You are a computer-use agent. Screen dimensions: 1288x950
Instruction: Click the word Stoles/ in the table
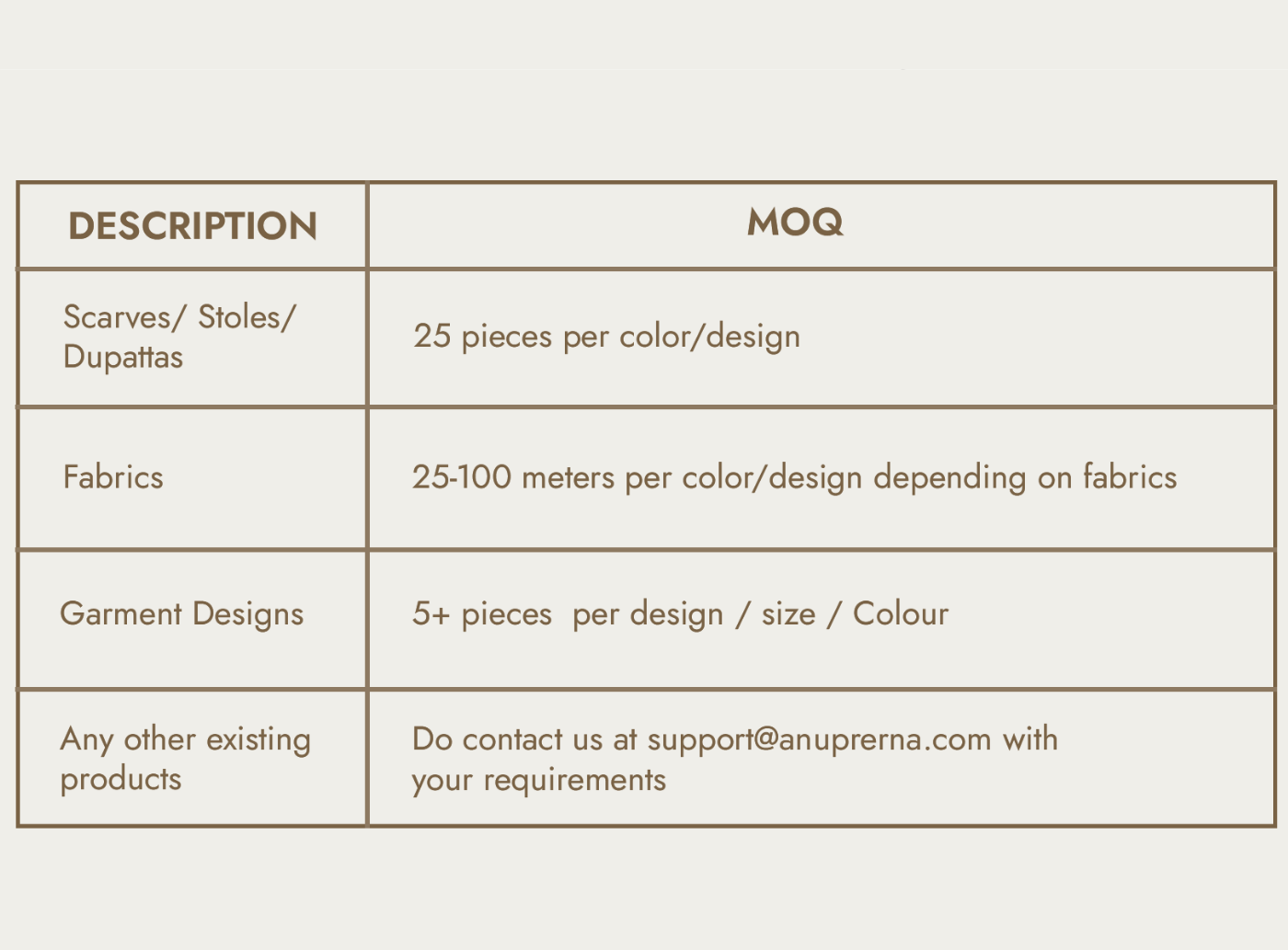pyautogui.click(x=247, y=317)
